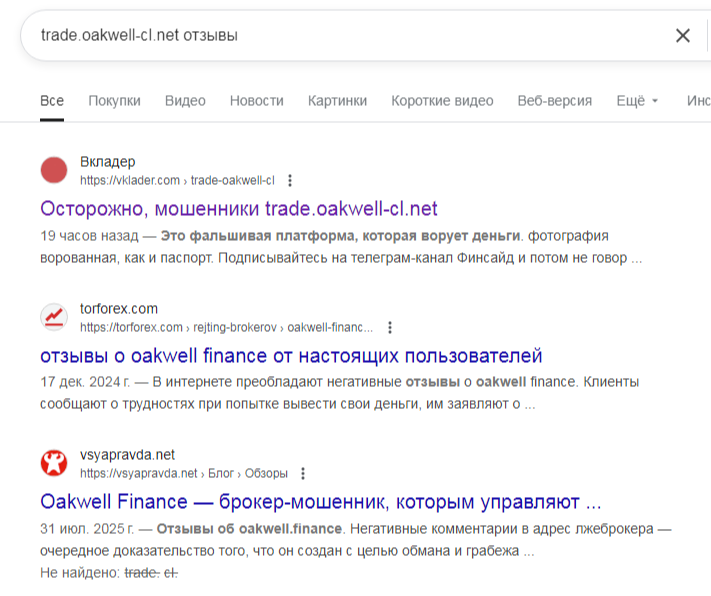The width and height of the screenshot is (711, 596).
Task: Open "Осторожно, мошенники trade.oakwell-cl.net" result
Action: [x=239, y=209]
